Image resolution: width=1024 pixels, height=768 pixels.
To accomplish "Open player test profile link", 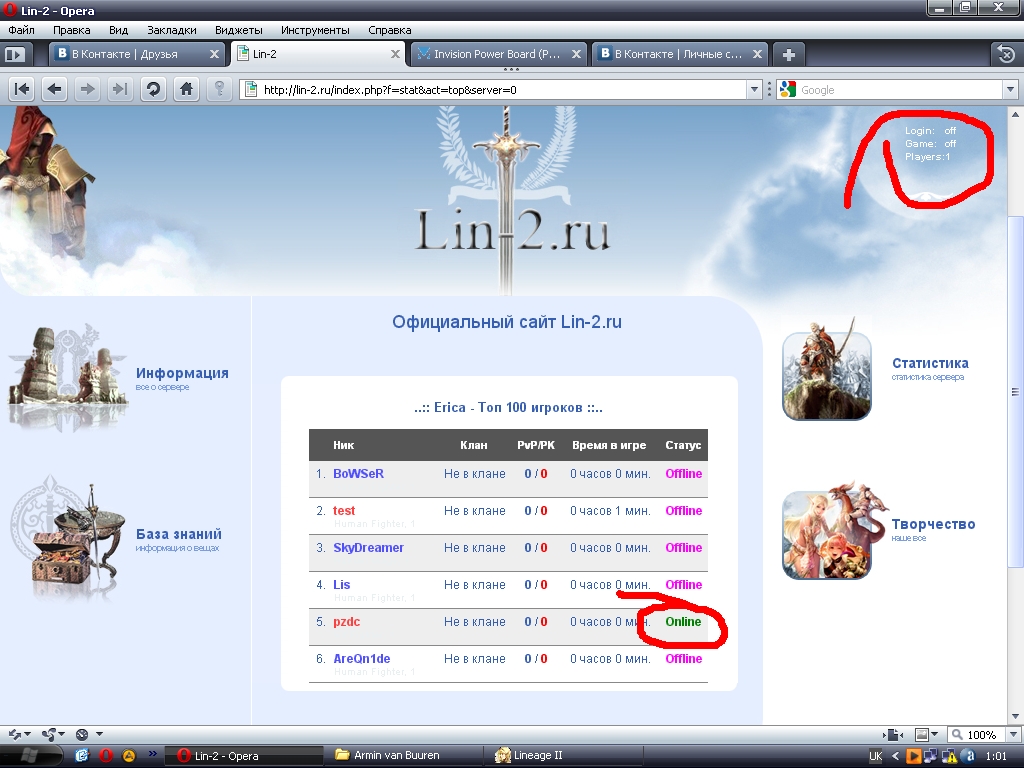I will 344,511.
